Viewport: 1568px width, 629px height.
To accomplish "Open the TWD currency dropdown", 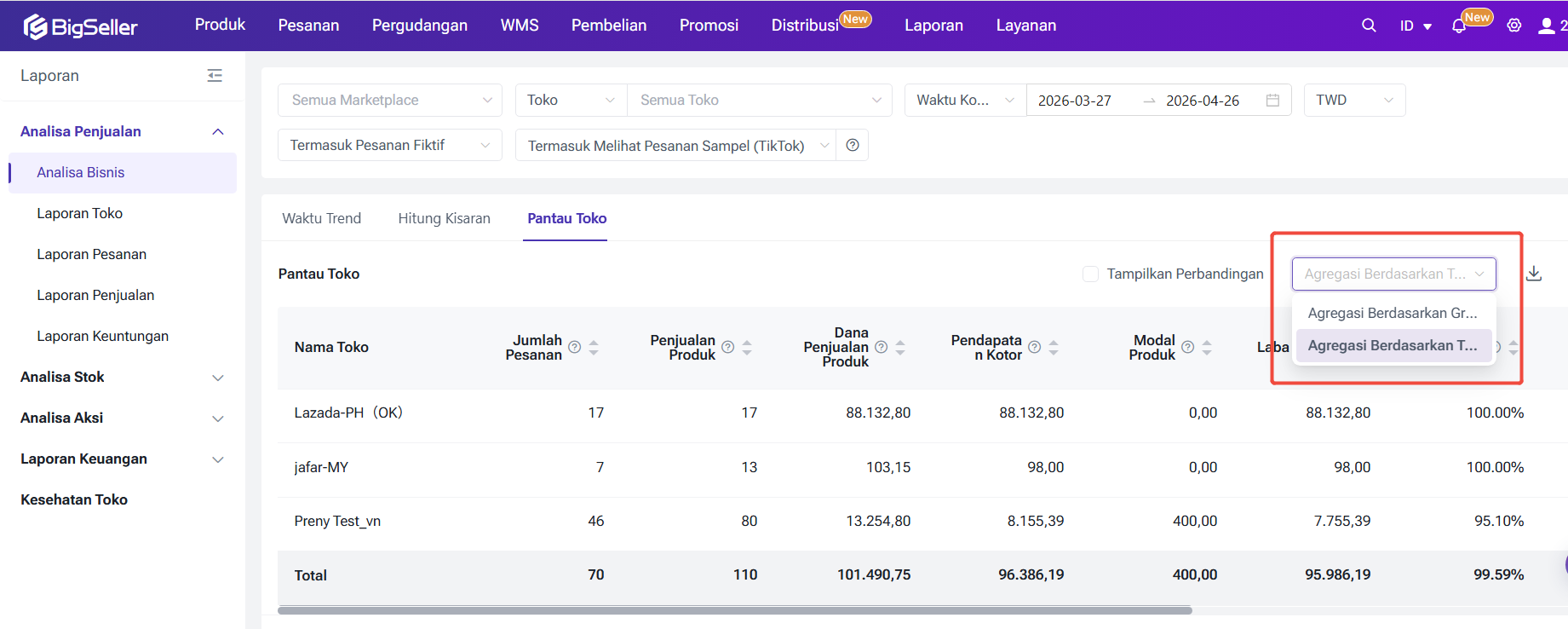I will [1354, 101].
